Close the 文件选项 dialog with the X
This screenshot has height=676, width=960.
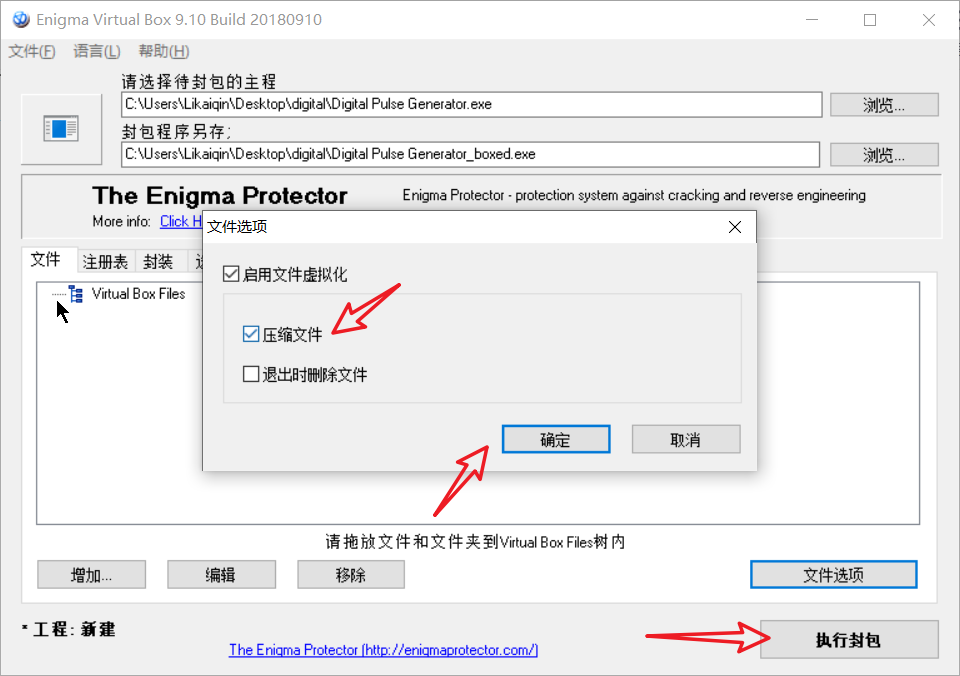[735, 227]
